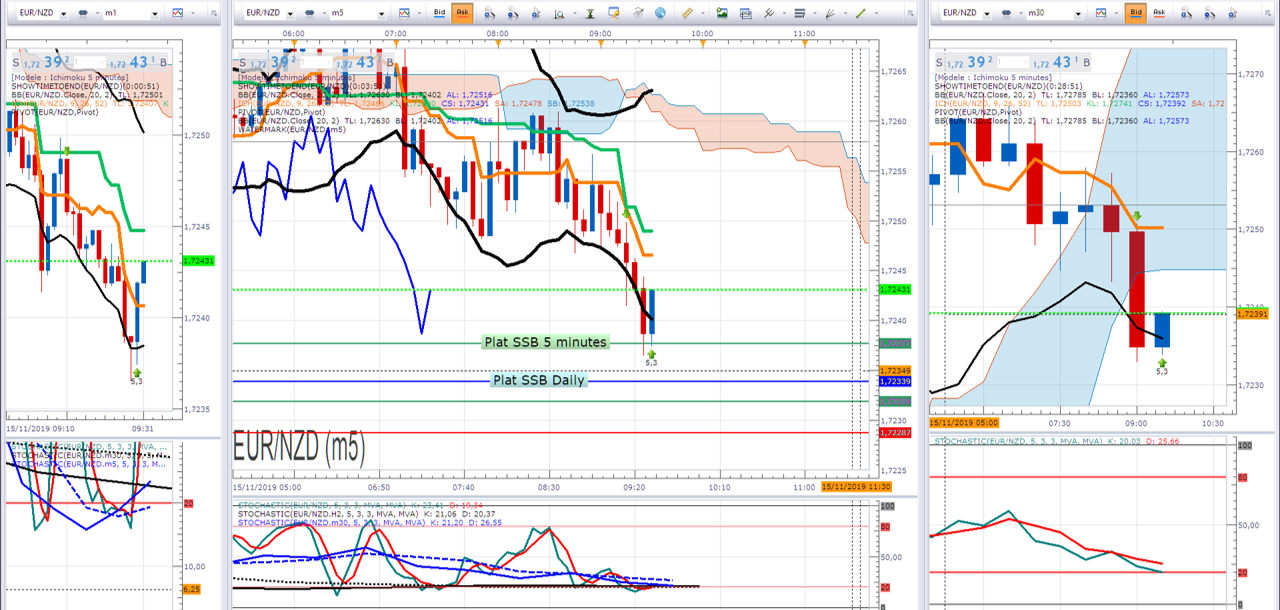Viewport: 1280px width, 610px height.
Task: Click the S sell button on the m5 chart
Action: (243, 62)
